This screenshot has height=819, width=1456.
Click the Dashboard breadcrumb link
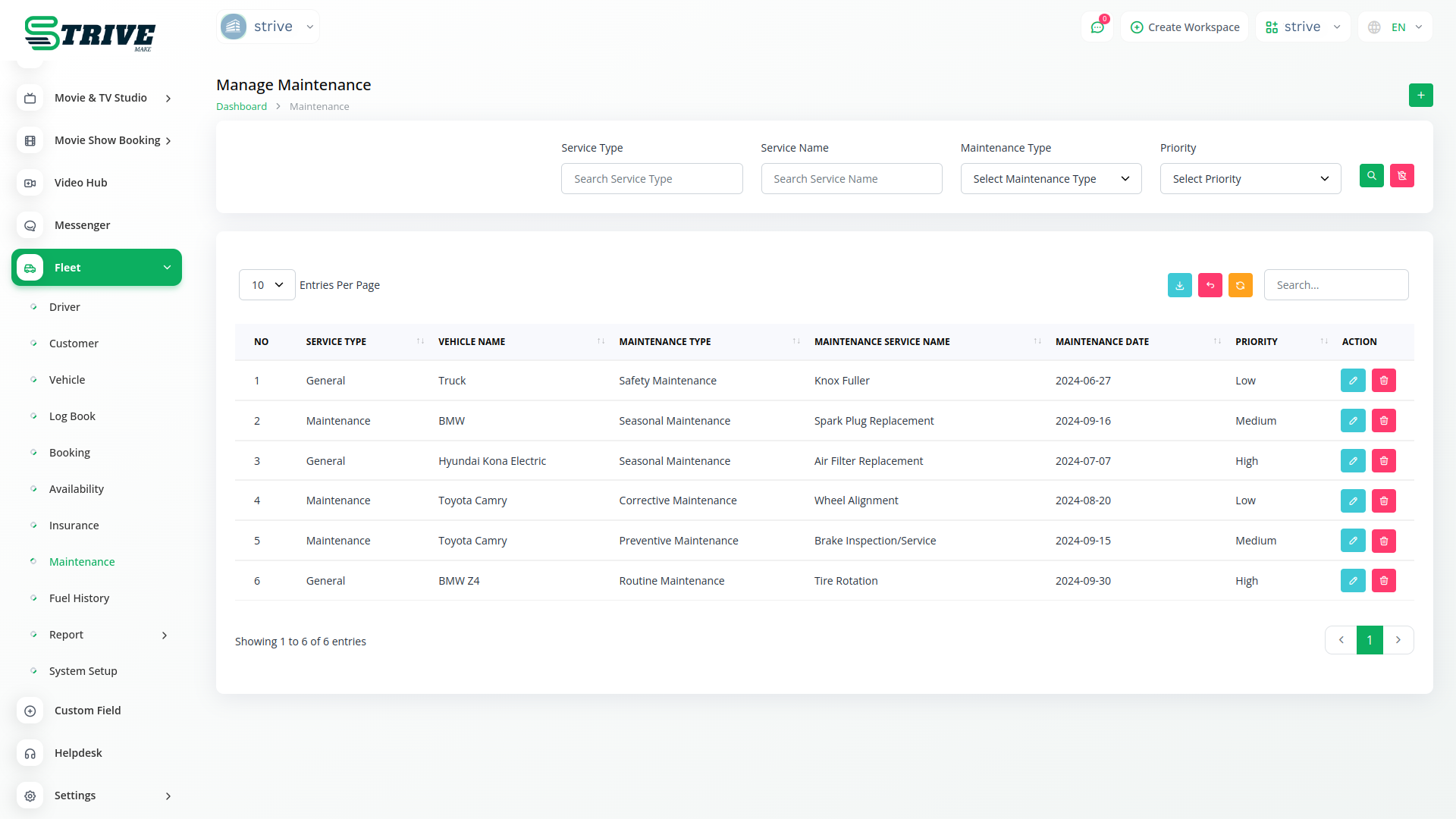tap(241, 107)
